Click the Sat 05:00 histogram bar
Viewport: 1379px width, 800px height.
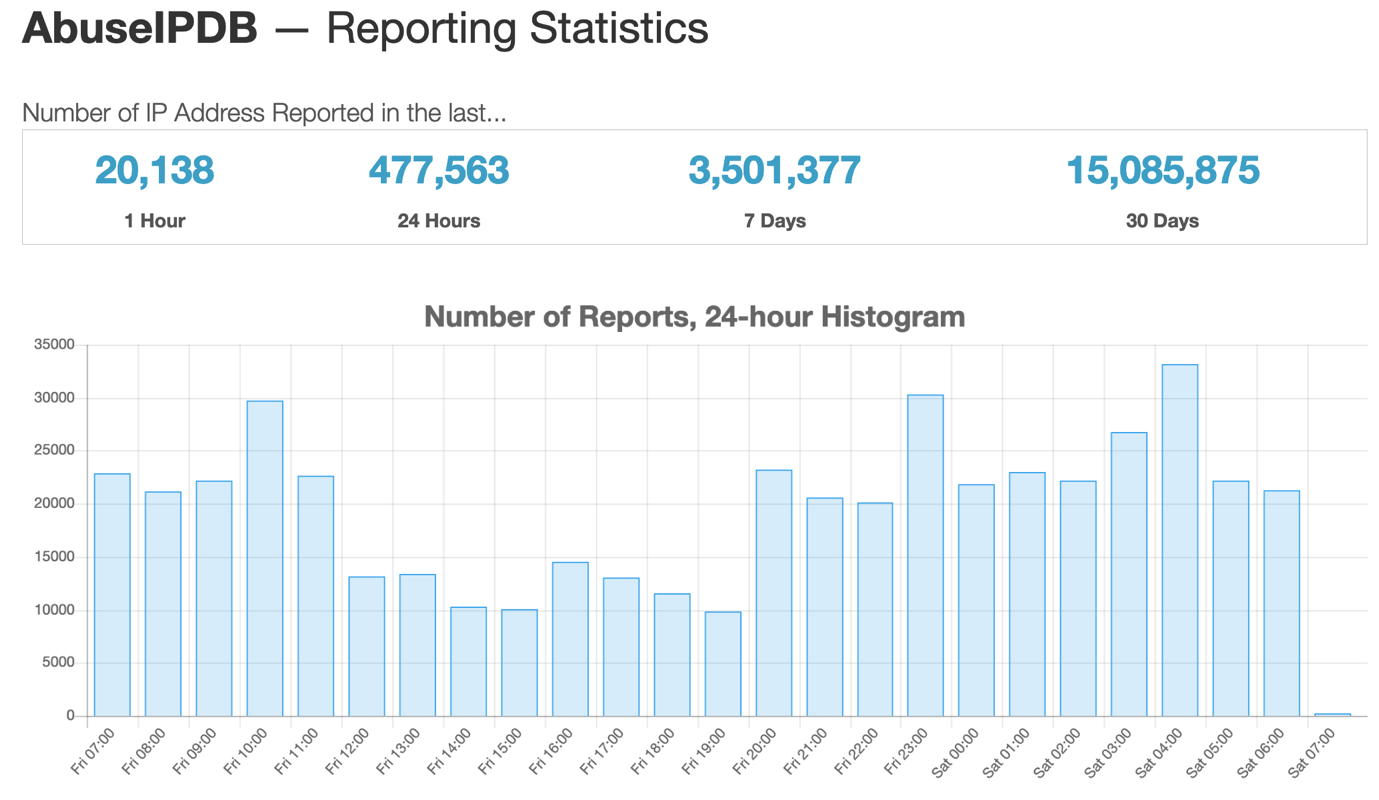pyautogui.click(x=1232, y=598)
